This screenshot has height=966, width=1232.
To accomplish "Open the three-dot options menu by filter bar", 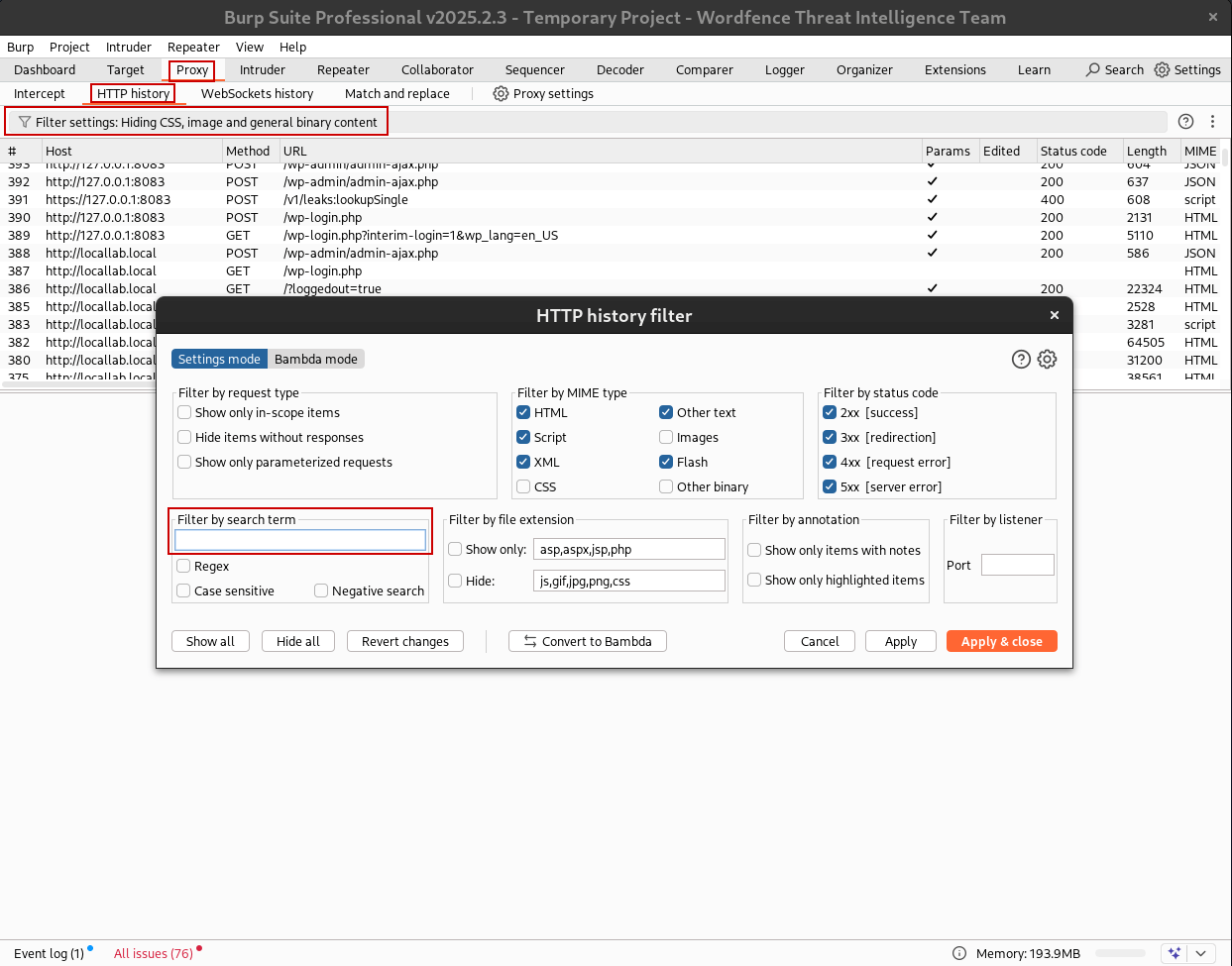I will pyautogui.click(x=1212, y=121).
